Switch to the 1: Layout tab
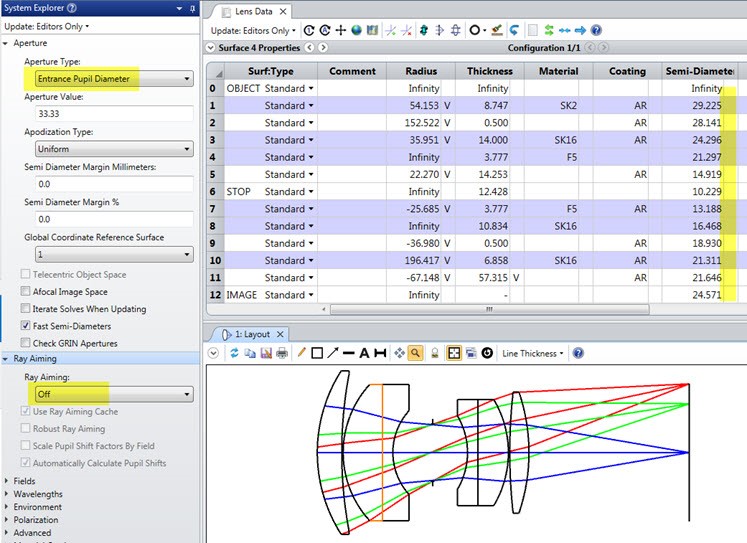The height and width of the screenshot is (543, 747). (x=252, y=334)
